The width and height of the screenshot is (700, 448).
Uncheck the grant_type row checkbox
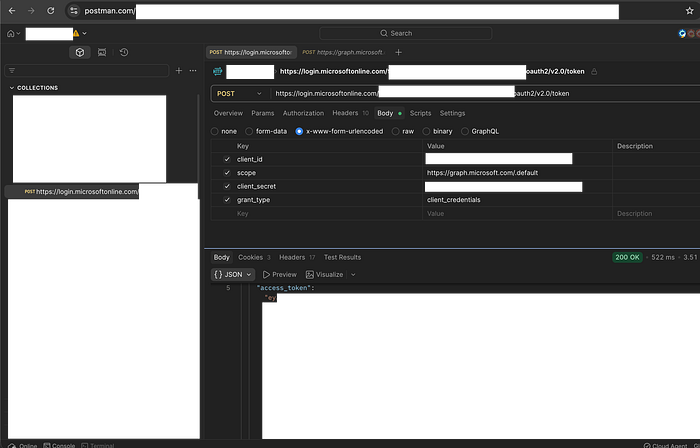(x=227, y=199)
